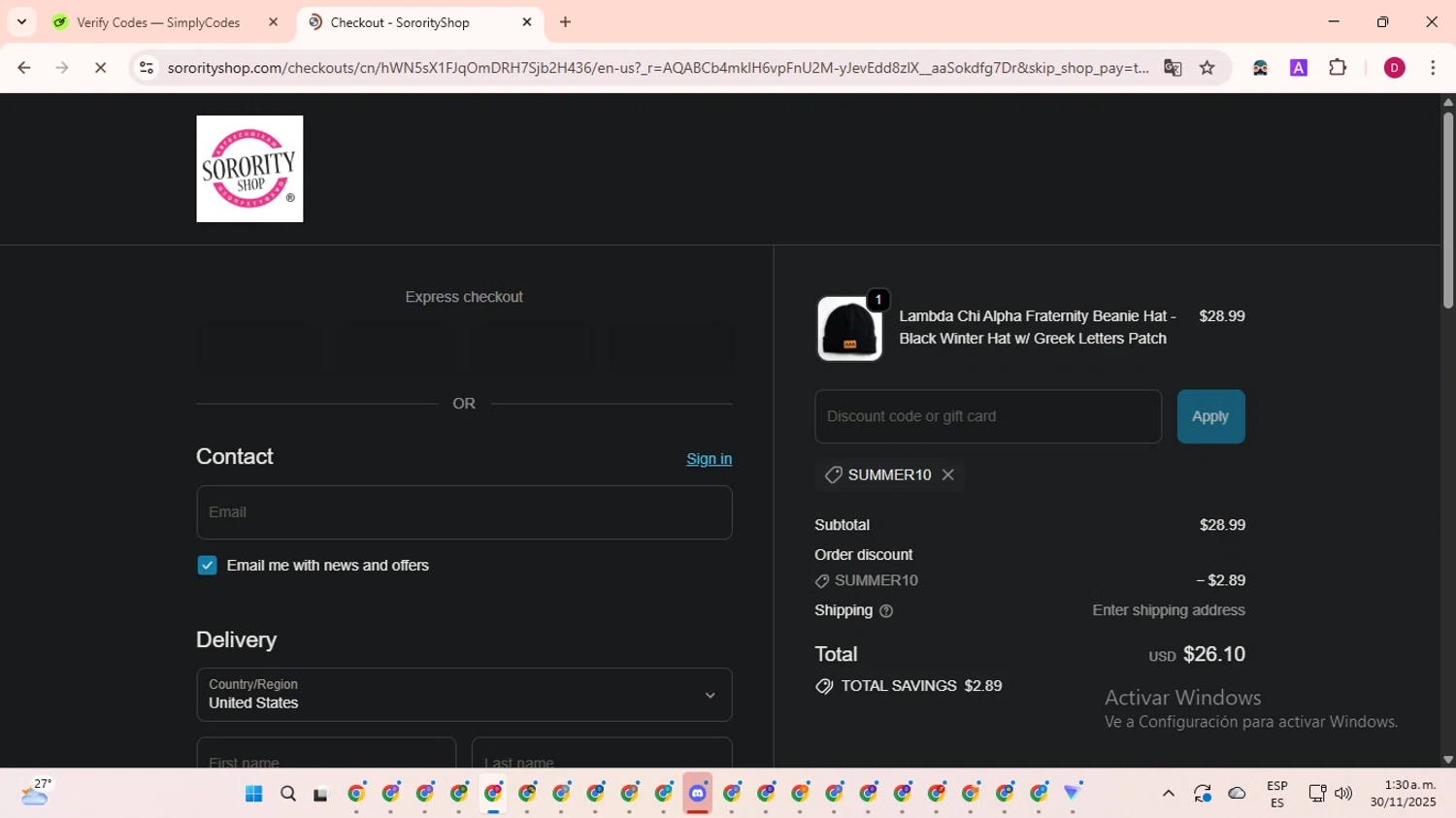Viewport: 1456px width, 818px height.
Task: Close the Verify Codes — SimplyCodes tab
Action: (x=274, y=22)
